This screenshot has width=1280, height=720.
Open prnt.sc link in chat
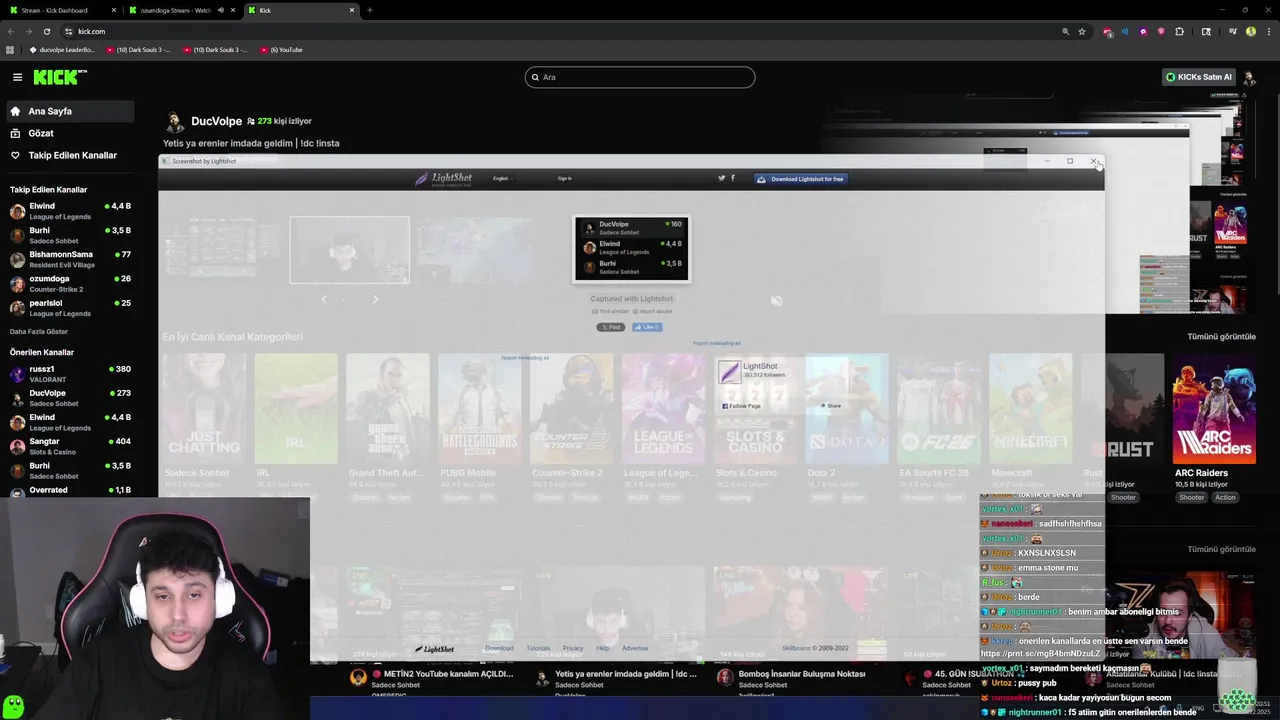1040,654
